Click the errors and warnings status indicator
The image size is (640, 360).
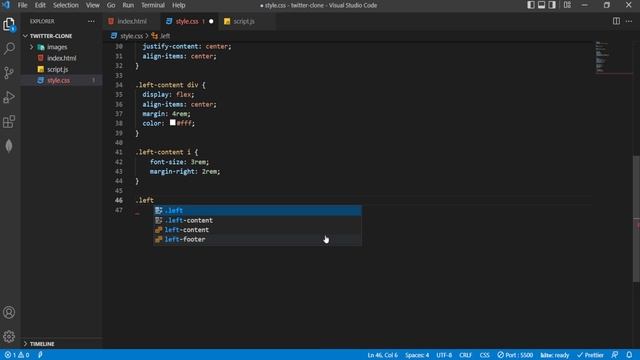(x=17, y=355)
